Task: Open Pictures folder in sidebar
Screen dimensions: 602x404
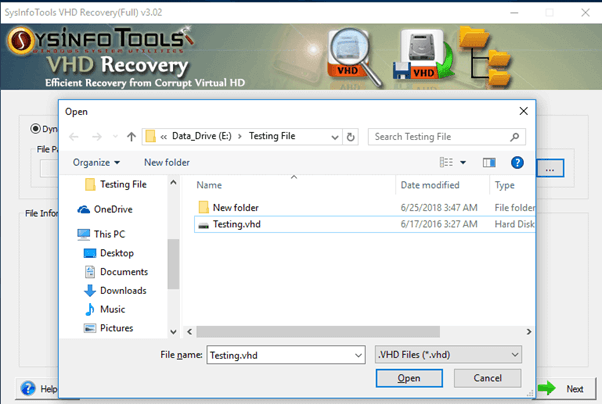Action: tap(109, 328)
